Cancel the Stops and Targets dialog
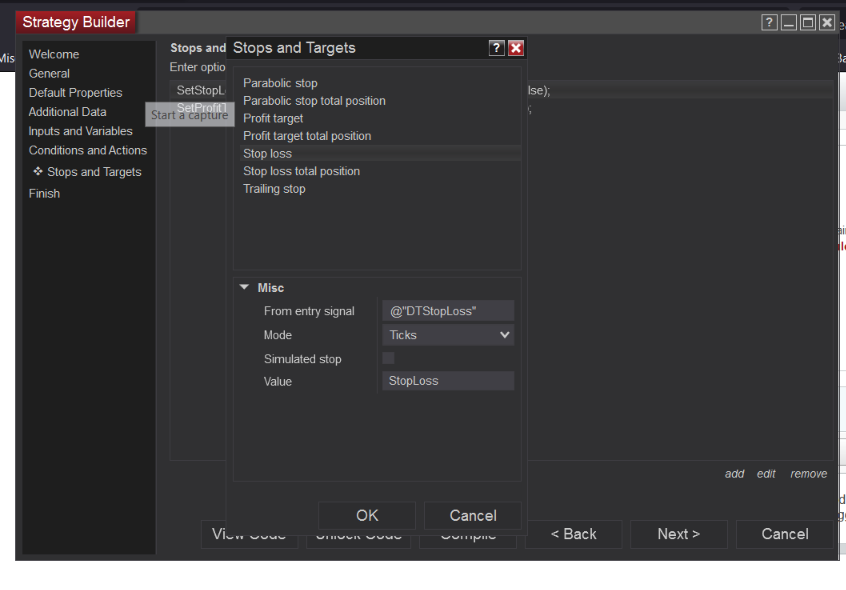The image size is (846, 590). point(473,516)
